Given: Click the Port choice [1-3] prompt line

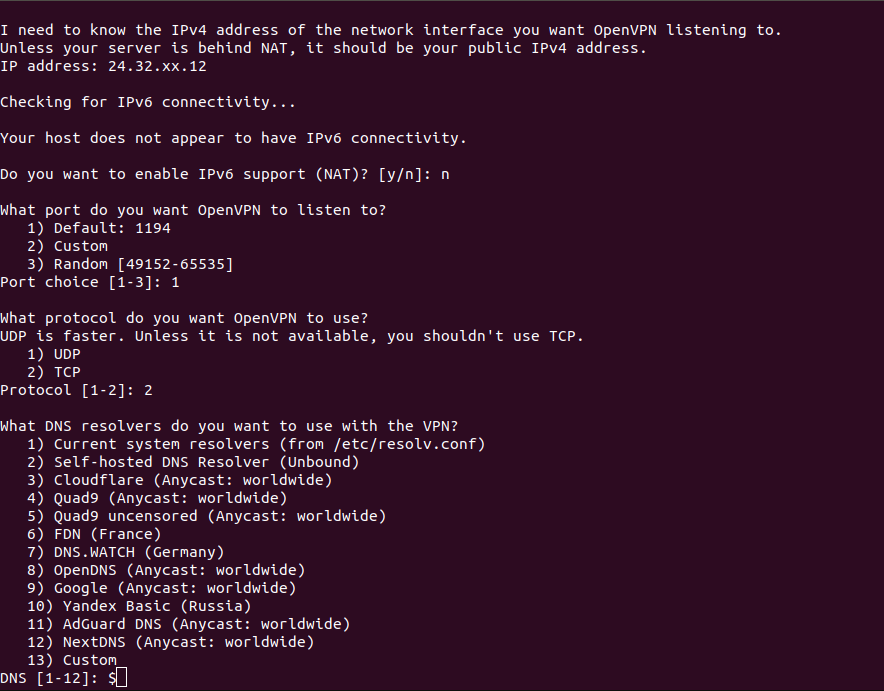Looking at the screenshot, I should (x=90, y=282).
